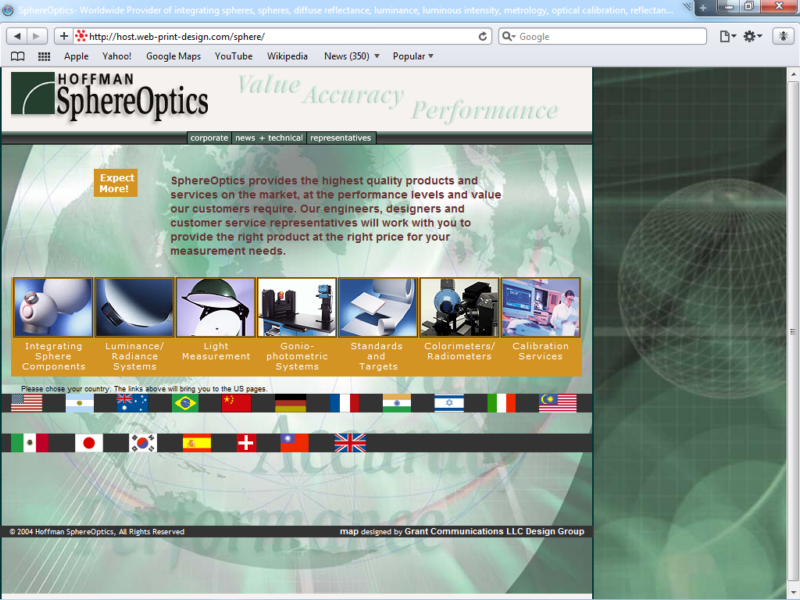Select the Malaysia flag
800x600 pixels.
click(558, 403)
